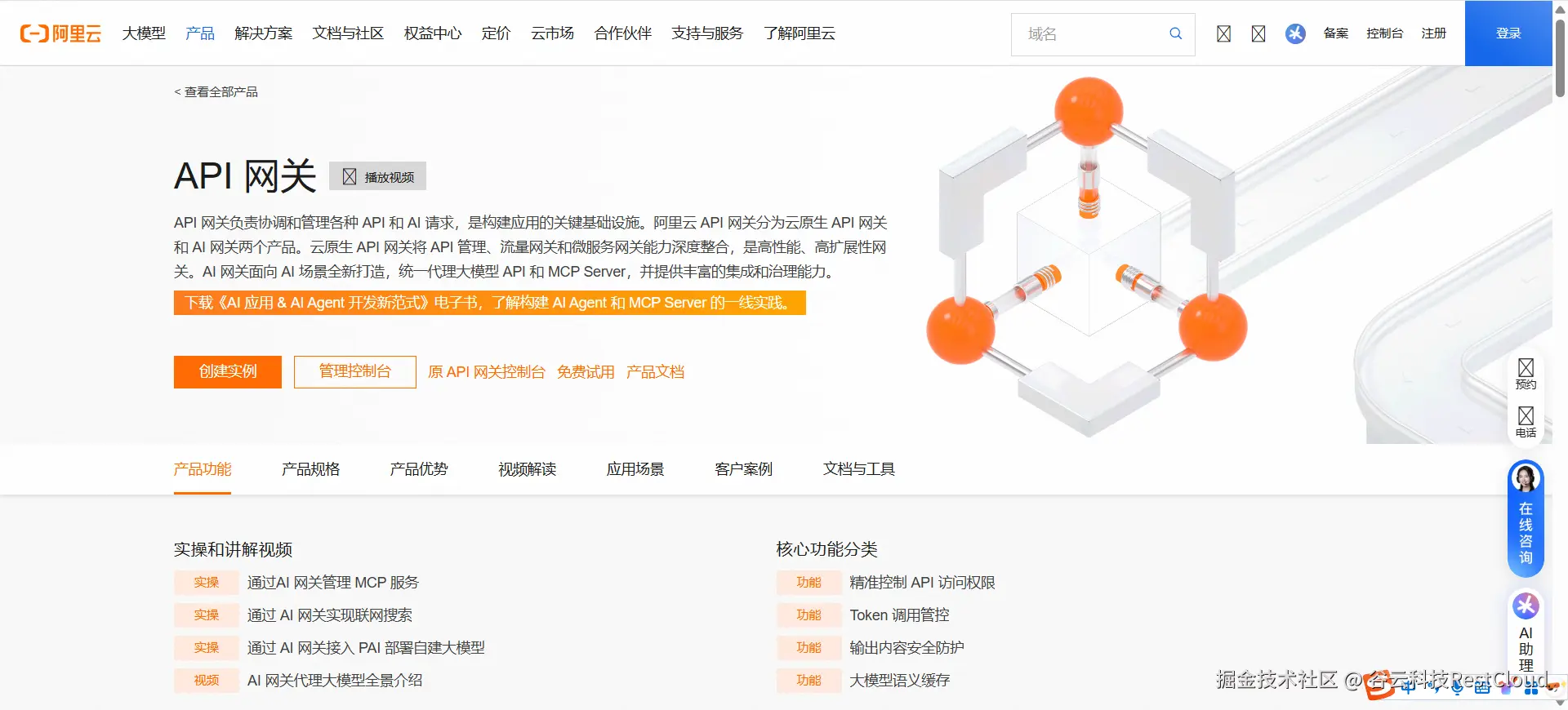Click the 登录 button

1508,33
